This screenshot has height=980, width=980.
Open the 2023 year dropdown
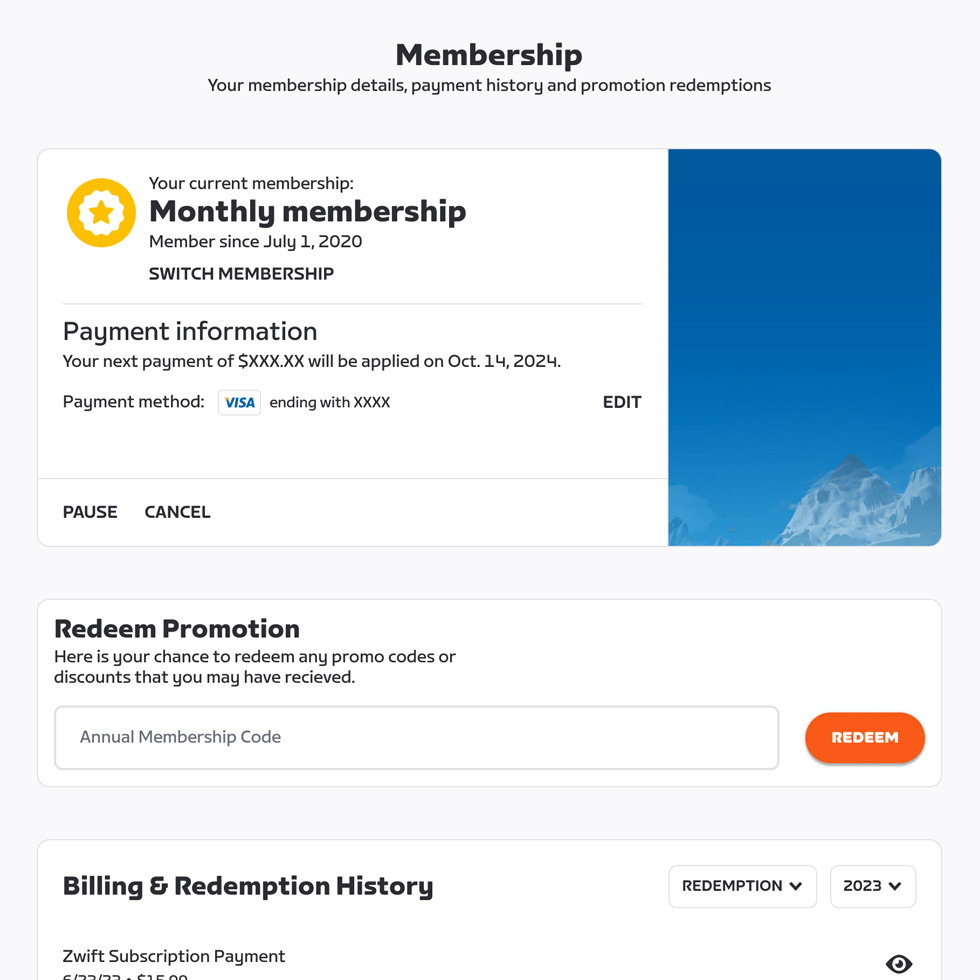(872, 886)
